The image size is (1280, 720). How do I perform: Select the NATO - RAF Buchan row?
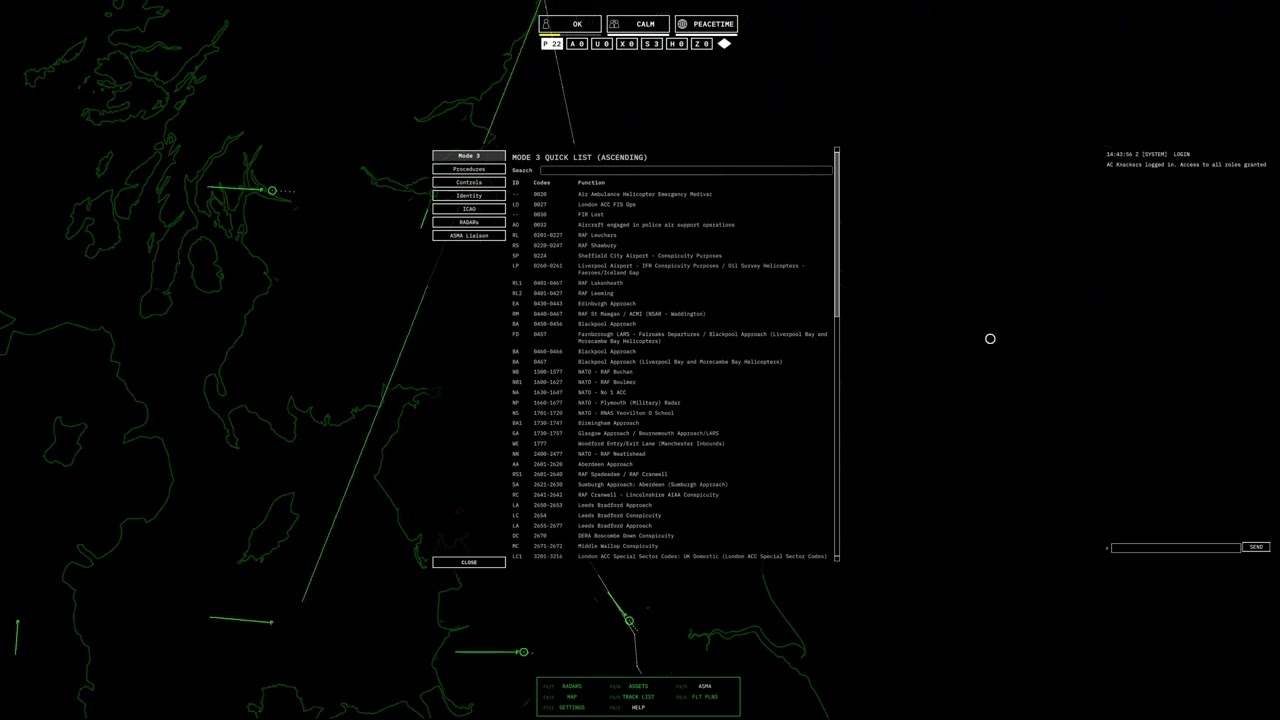[x=671, y=372]
